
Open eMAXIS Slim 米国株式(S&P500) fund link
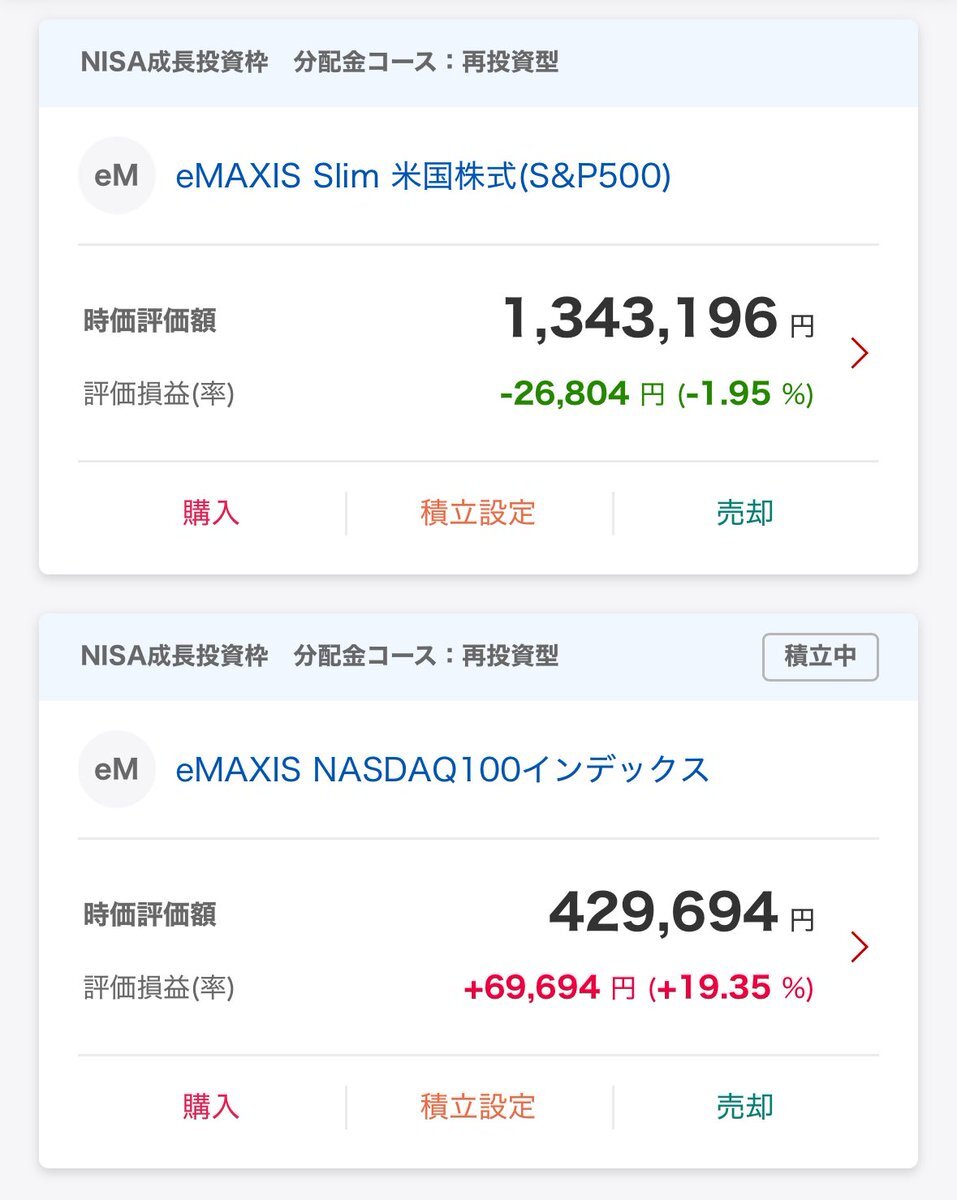(423, 176)
